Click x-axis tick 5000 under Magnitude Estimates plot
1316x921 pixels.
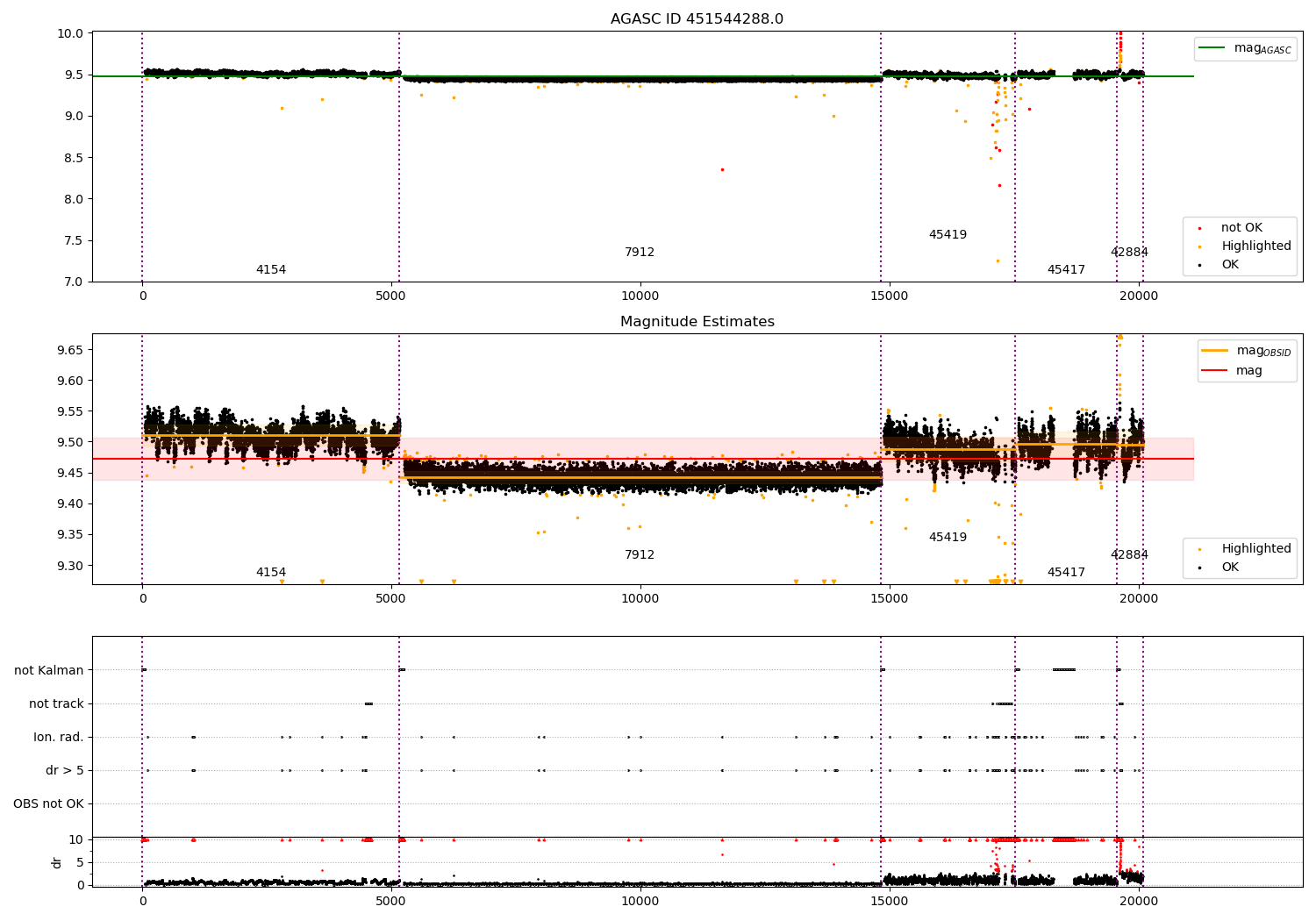point(391,599)
